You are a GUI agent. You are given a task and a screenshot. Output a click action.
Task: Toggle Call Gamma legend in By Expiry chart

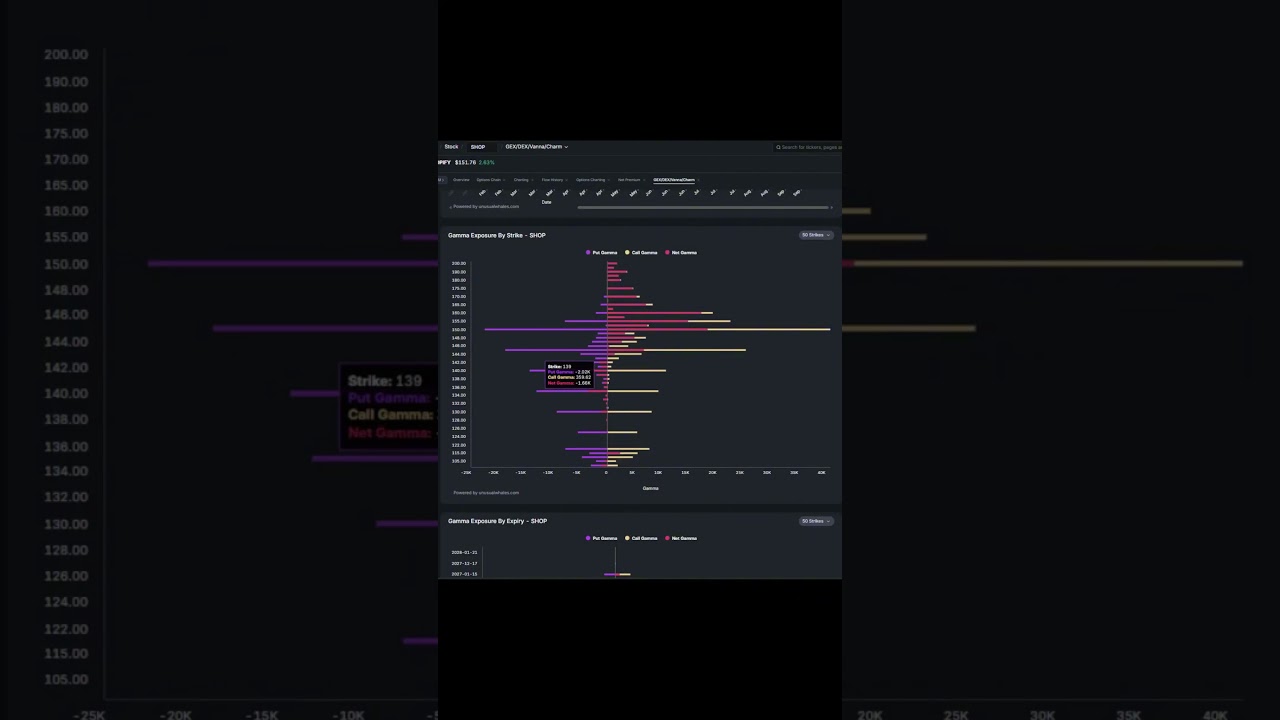coord(642,538)
